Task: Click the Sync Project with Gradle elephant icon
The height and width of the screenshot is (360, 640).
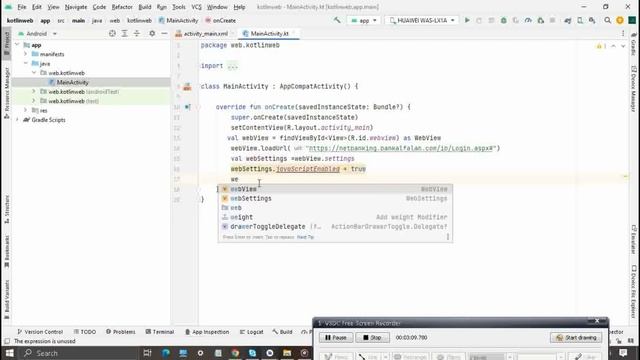Action: click(567, 20)
